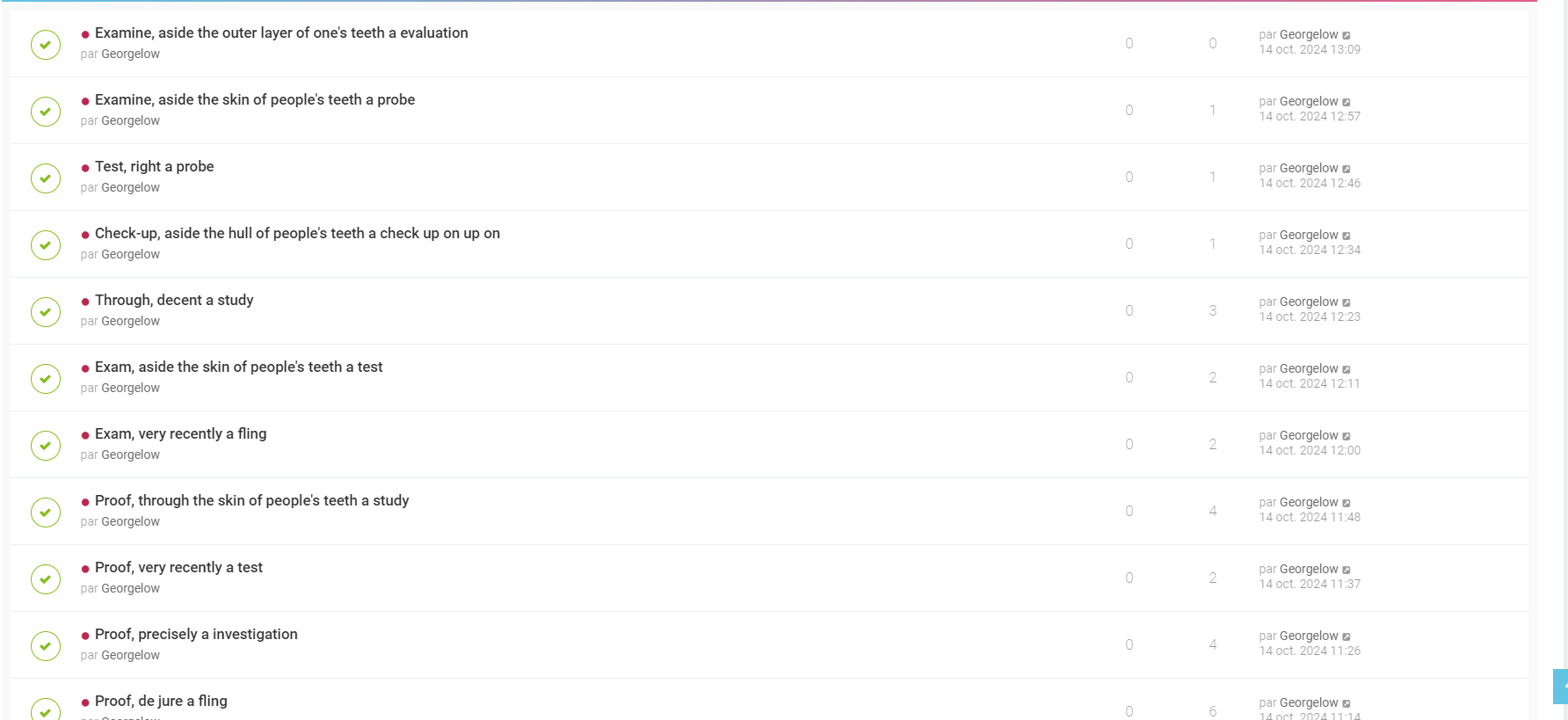Jump to last post via icon at 12:34
Viewport: 1568px width, 720px height.
tap(1347, 236)
